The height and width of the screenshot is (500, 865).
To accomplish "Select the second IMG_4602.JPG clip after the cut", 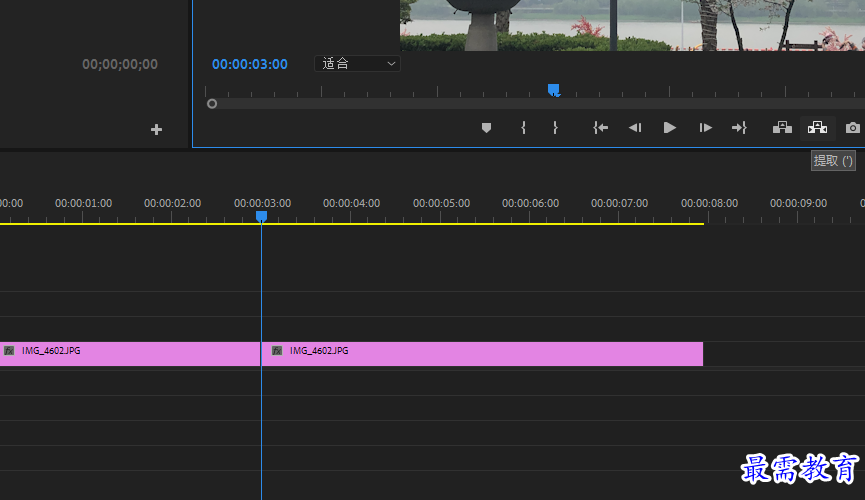I will (x=482, y=354).
